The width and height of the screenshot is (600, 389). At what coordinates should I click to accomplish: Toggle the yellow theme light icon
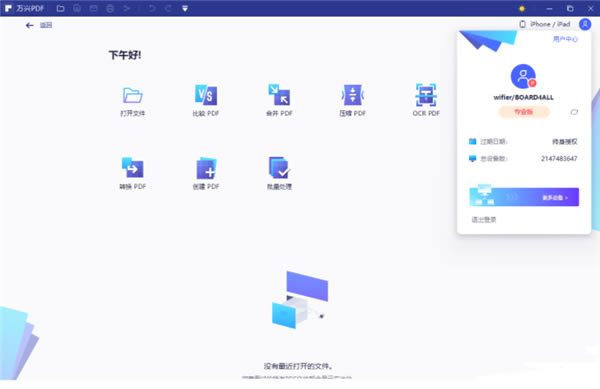click(x=522, y=8)
